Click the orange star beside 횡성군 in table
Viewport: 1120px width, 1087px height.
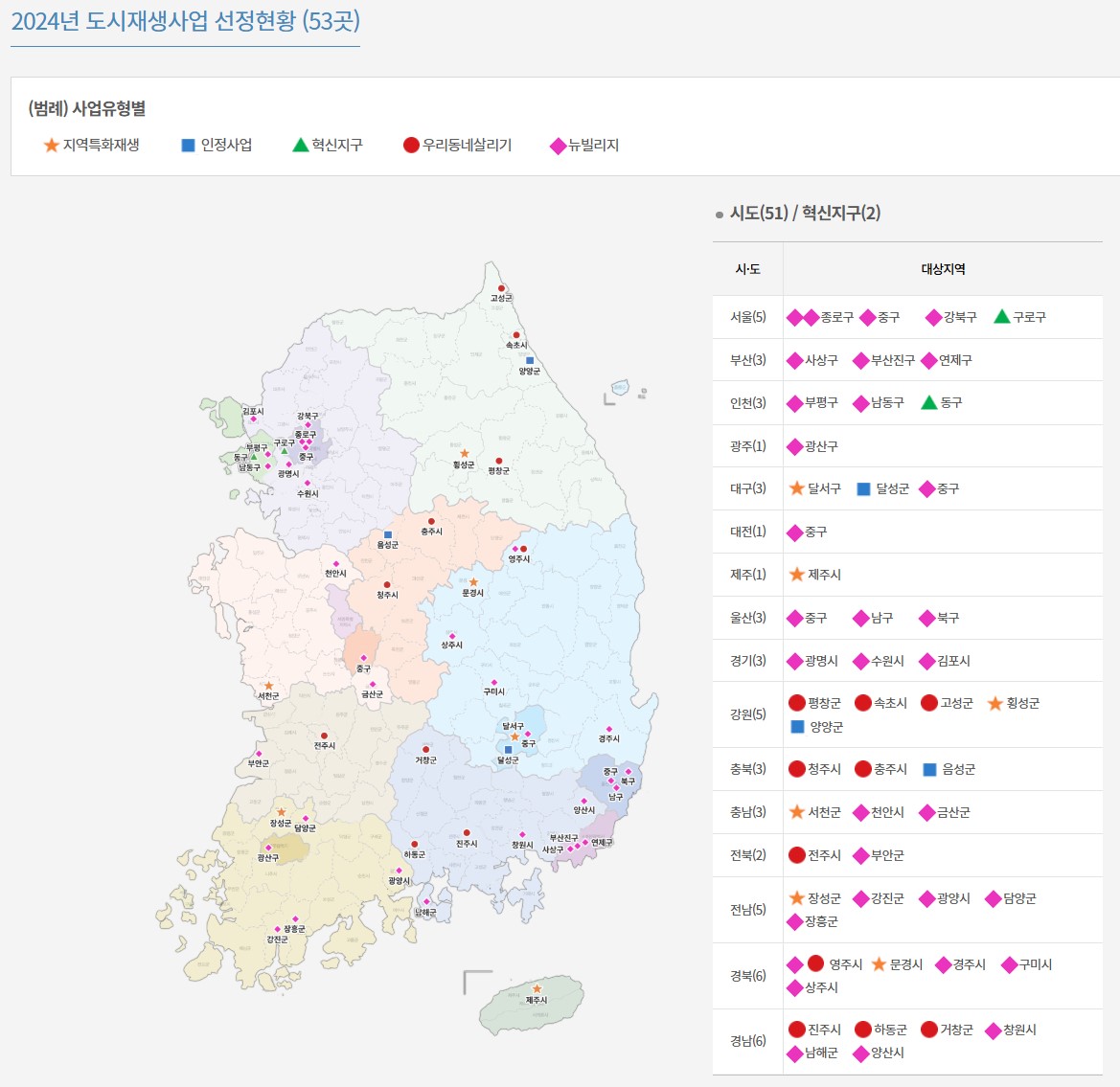tap(994, 704)
